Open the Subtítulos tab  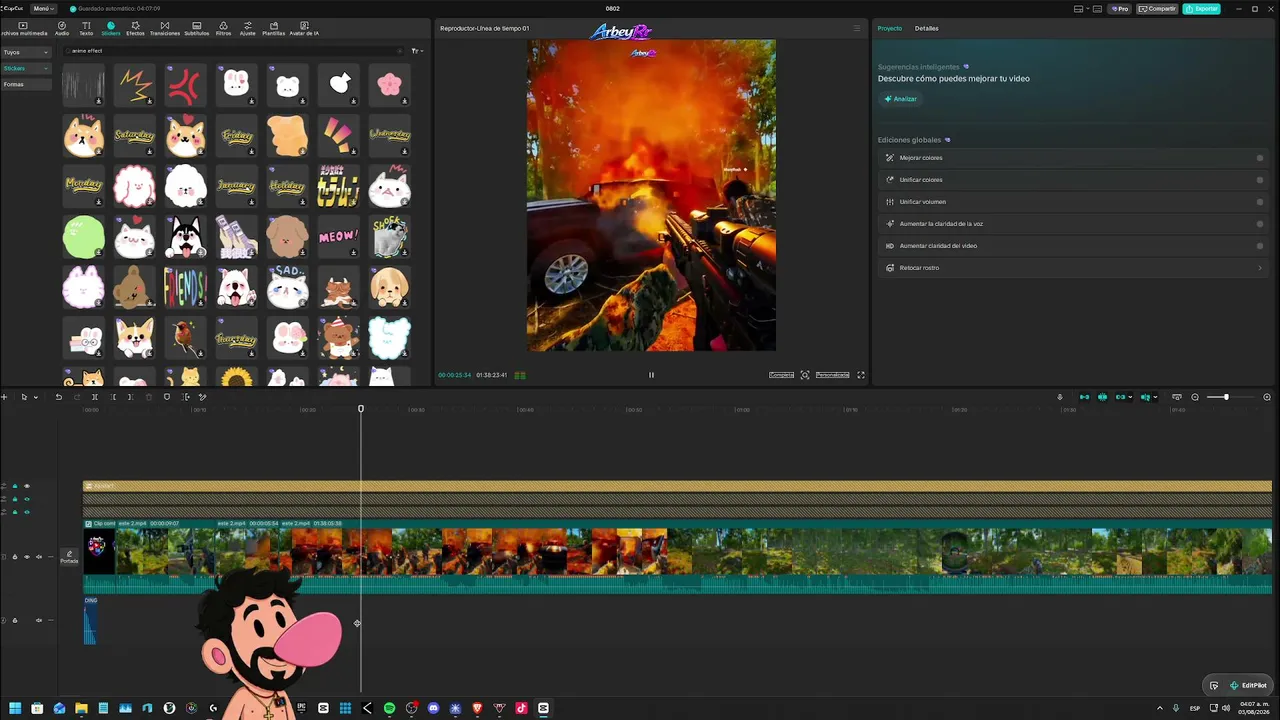click(x=196, y=28)
